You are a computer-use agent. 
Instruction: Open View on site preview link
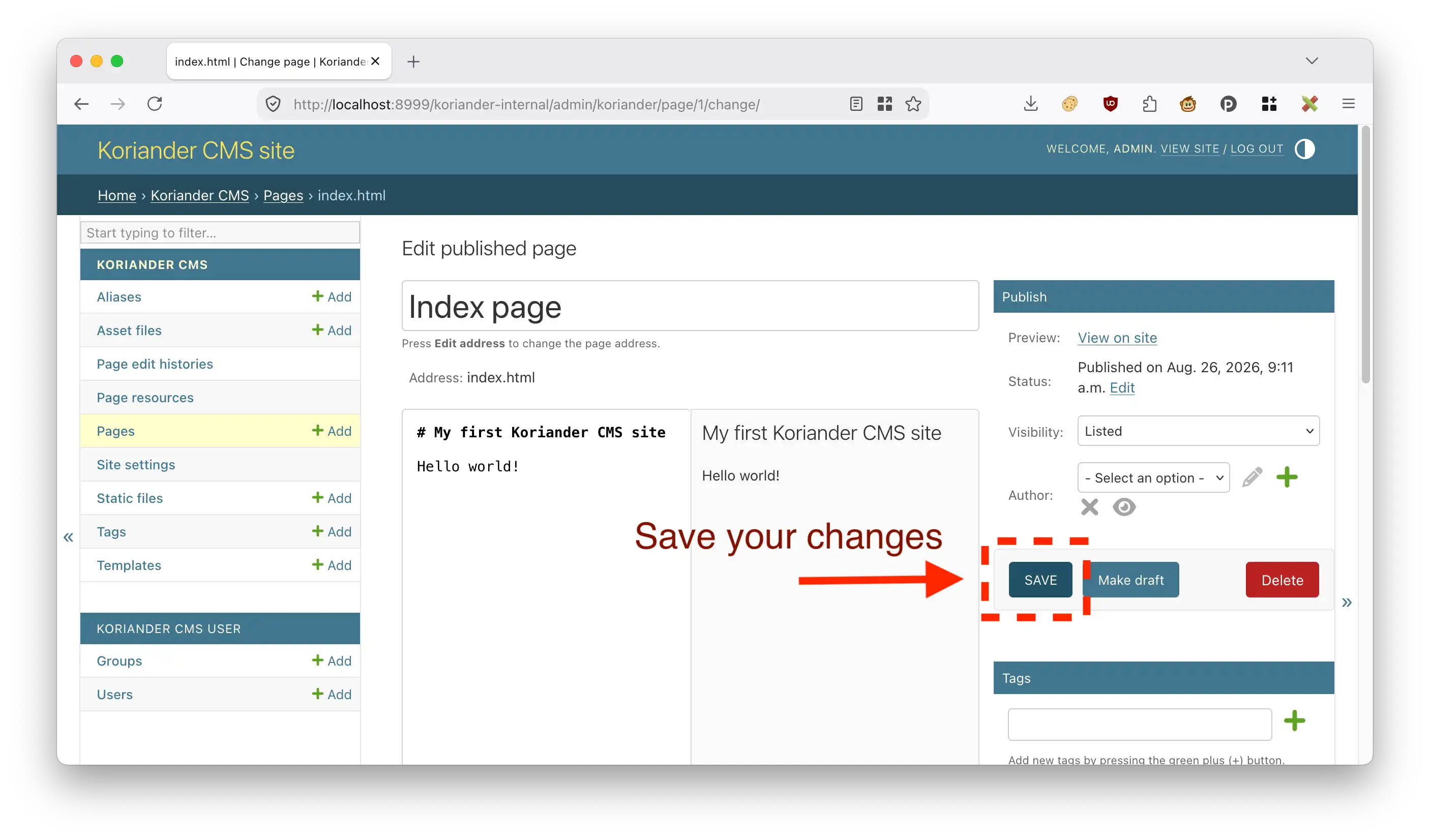coord(1117,338)
